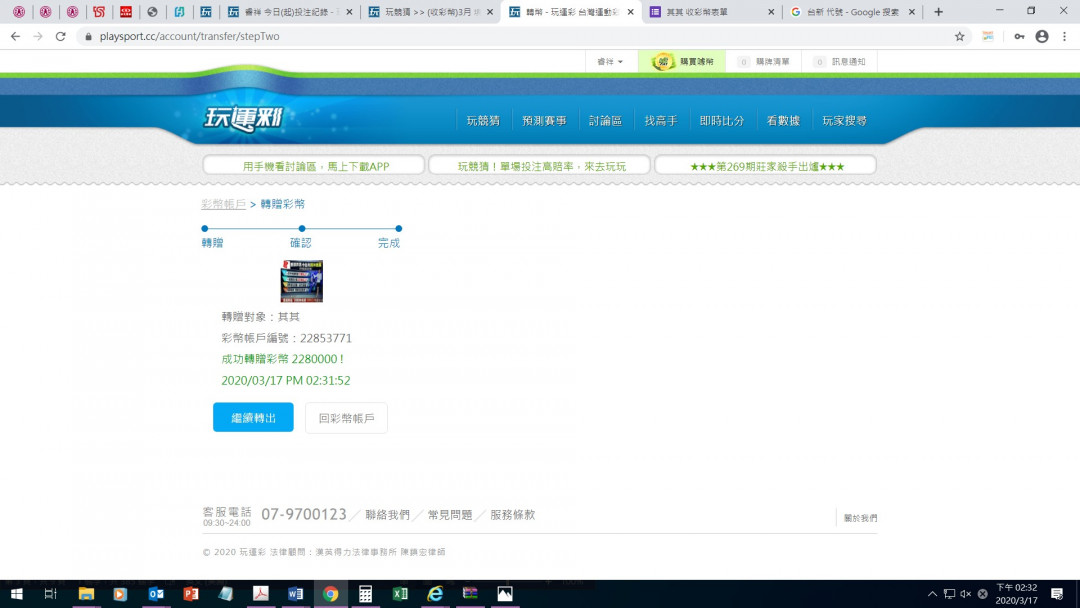Click the 回彩幣帳戶 button
Screen dimensions: 1080x608
coord(346,418)
